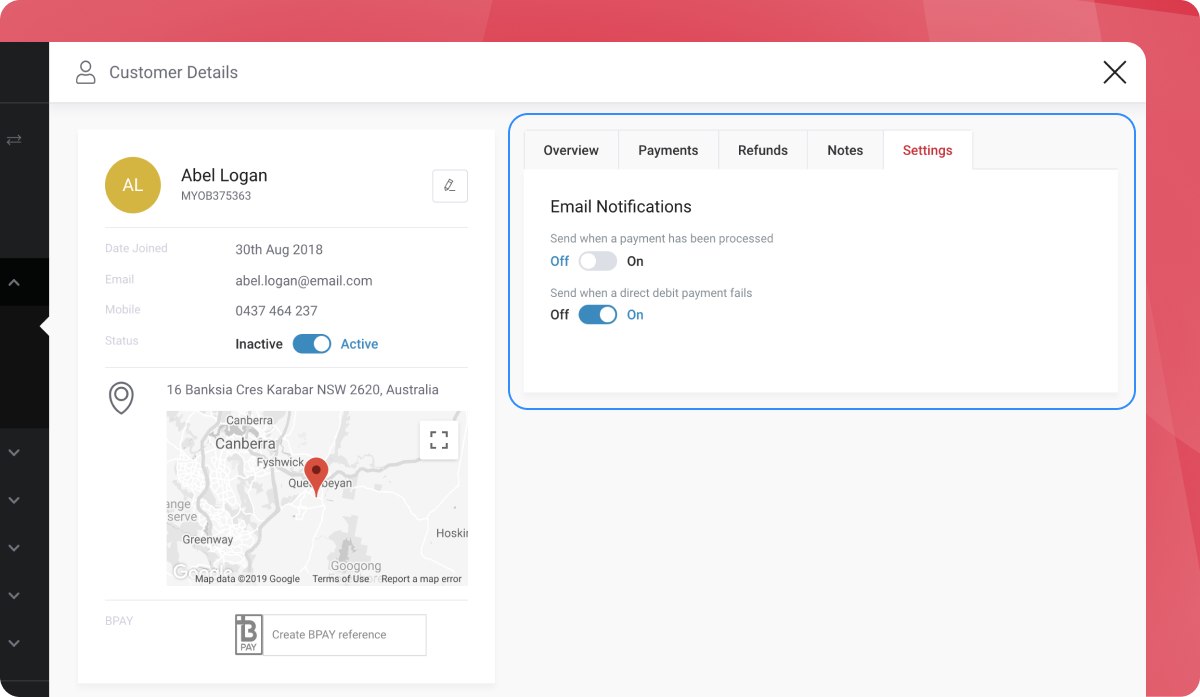
Task: Enable the payment processed email notification toggle
Action: (x=598, y=261)
